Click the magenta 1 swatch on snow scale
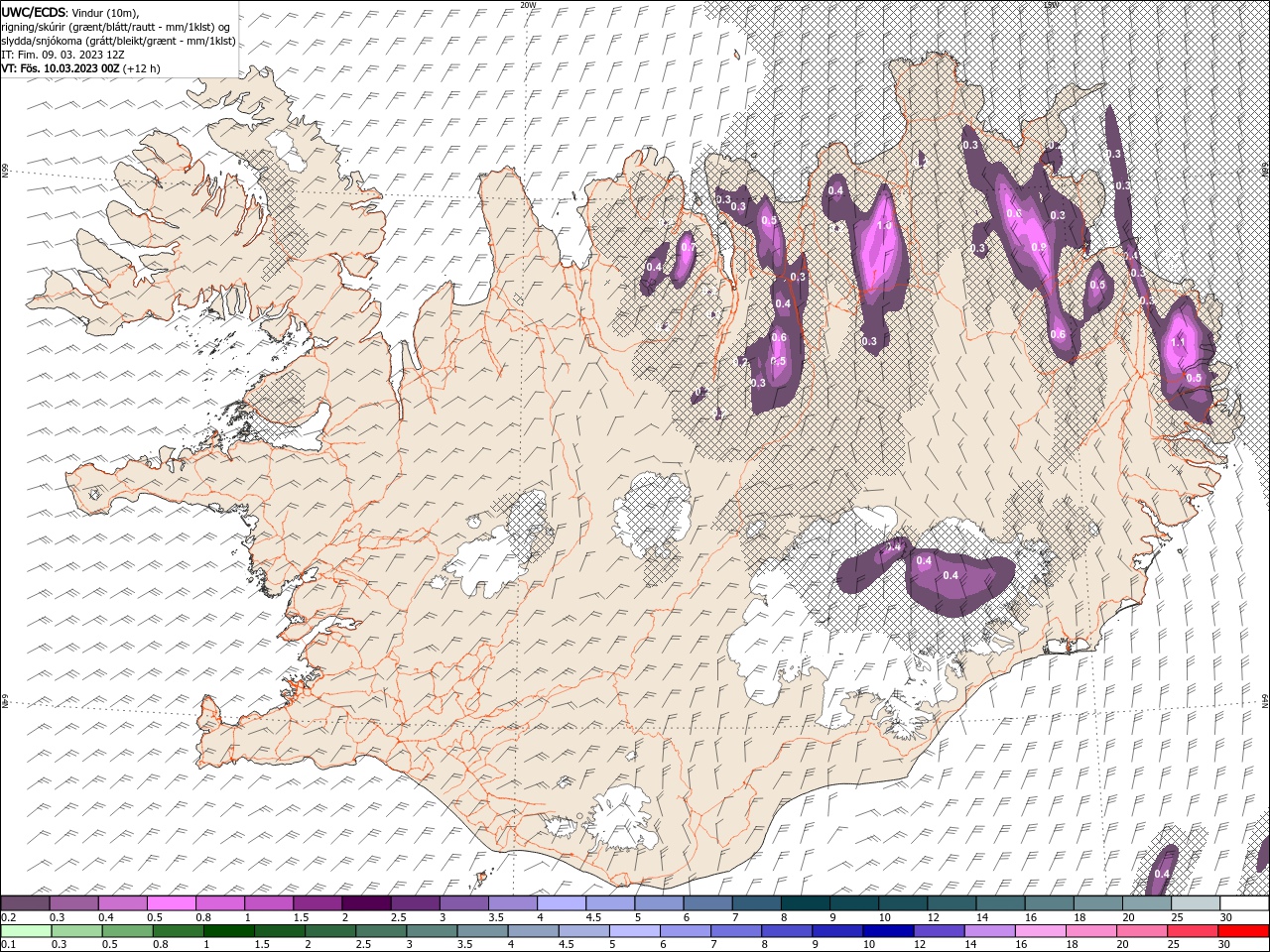 click(268, 903)
